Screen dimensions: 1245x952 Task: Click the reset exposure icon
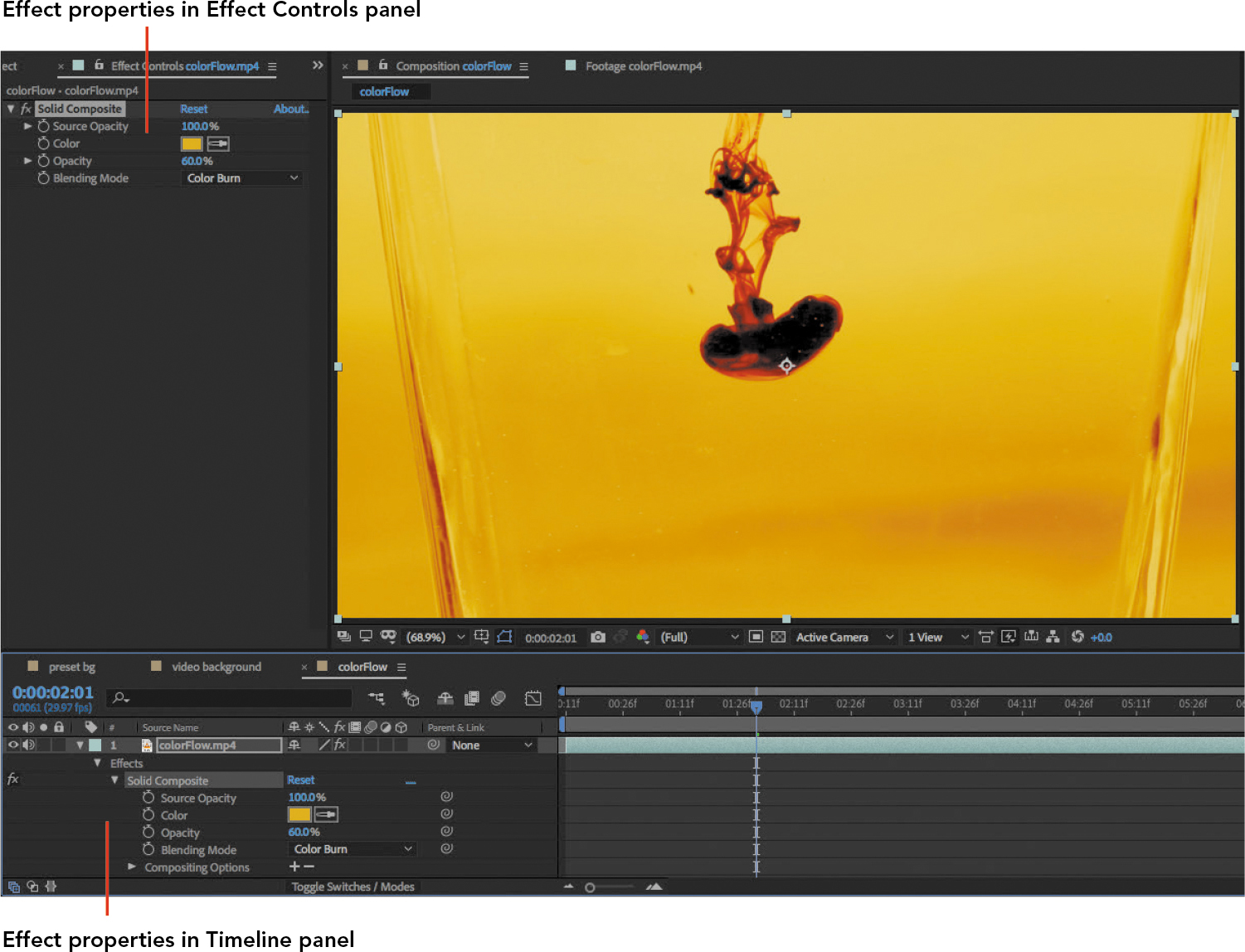tap(1077, 637)
